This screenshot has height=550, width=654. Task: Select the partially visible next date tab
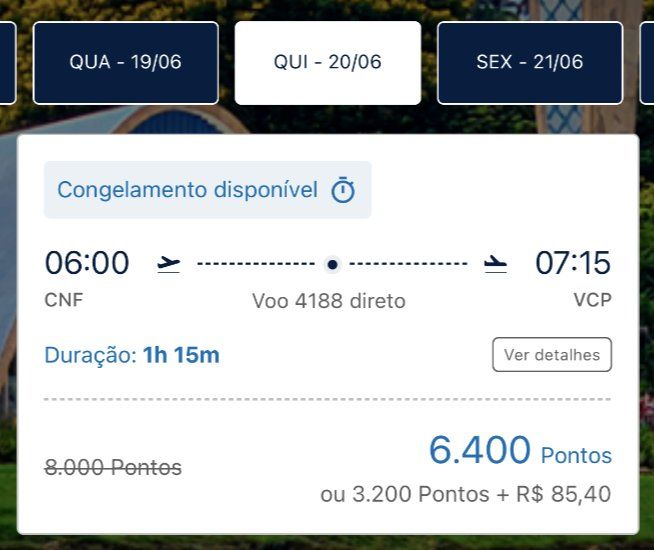(x=647, y=63)
